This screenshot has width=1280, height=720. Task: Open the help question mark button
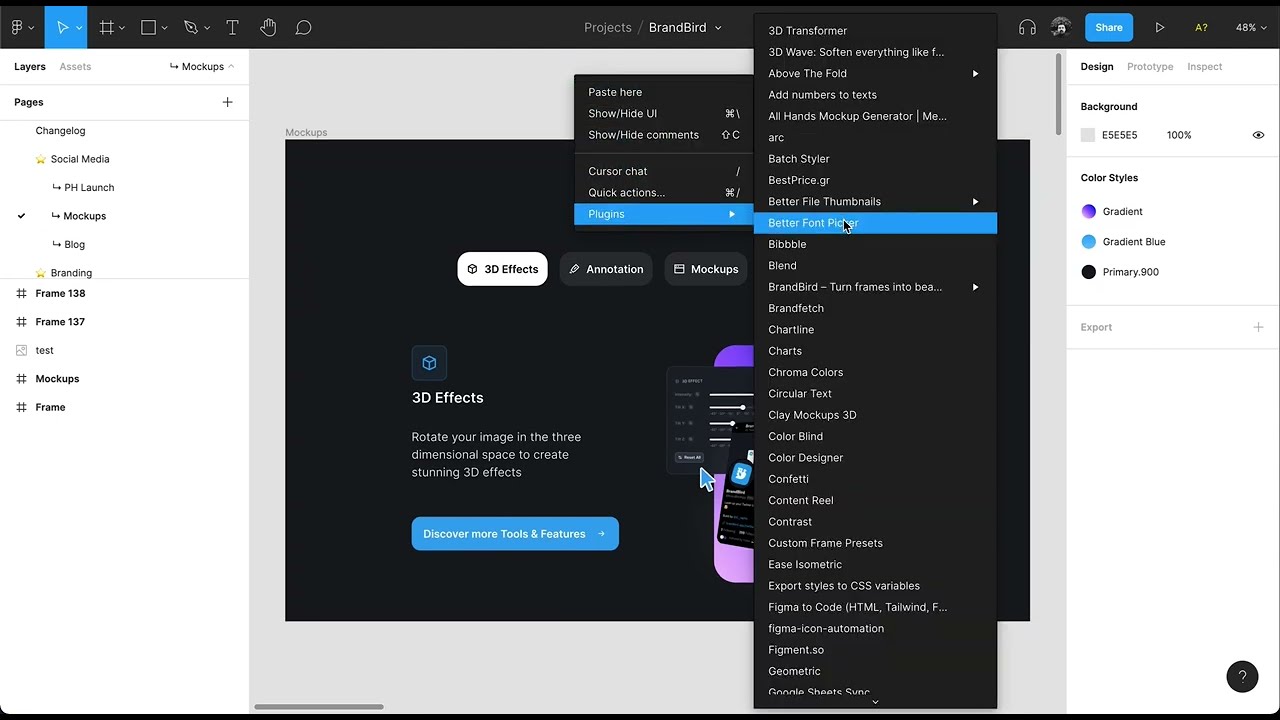coord(1242,677)
